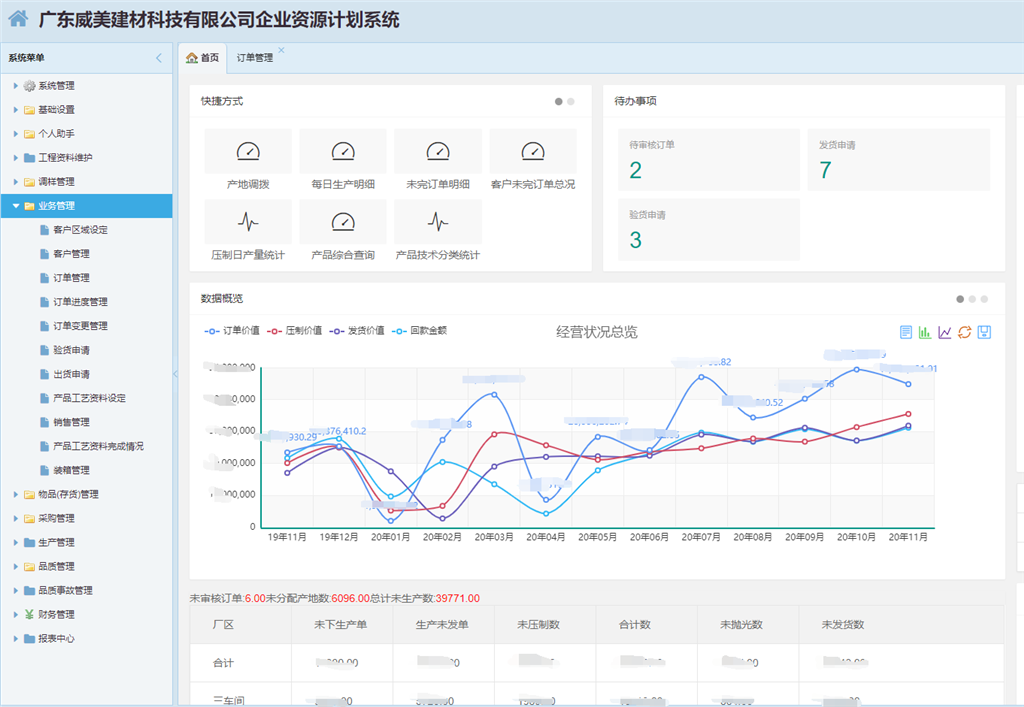Open the 未完订单明细 shortcut
The image size is (1024, 707).
coord(438,159)
